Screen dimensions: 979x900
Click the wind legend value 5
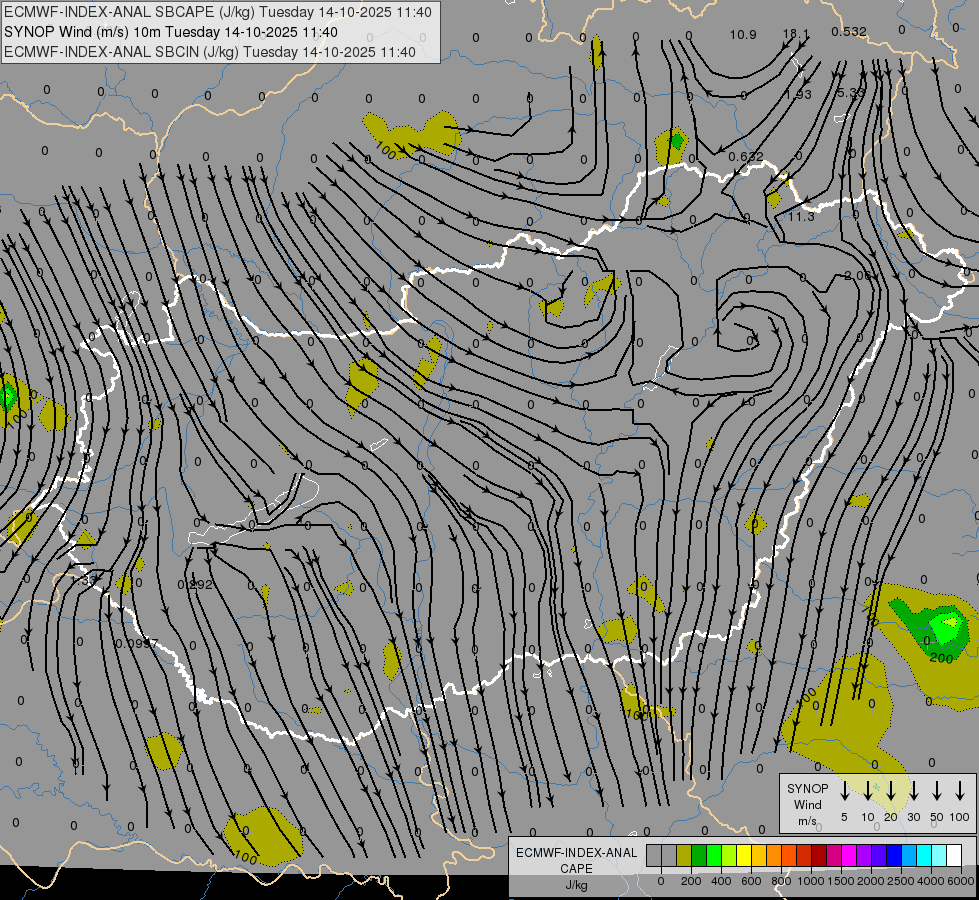pos(844,817)
